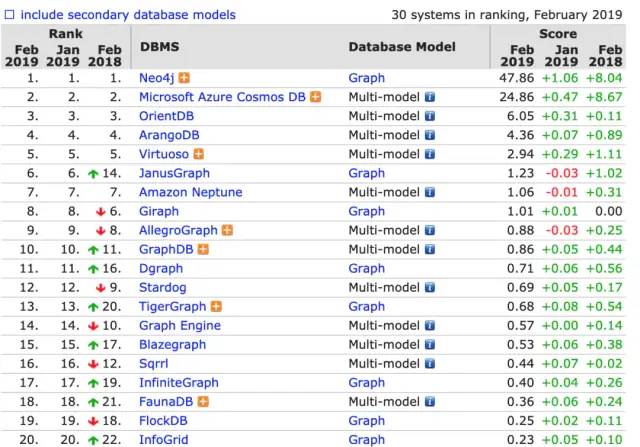This screenshot has width=640, height=447.
Task: Click the info icon in the OrientDB row
Action: click(x=430, y=116)
